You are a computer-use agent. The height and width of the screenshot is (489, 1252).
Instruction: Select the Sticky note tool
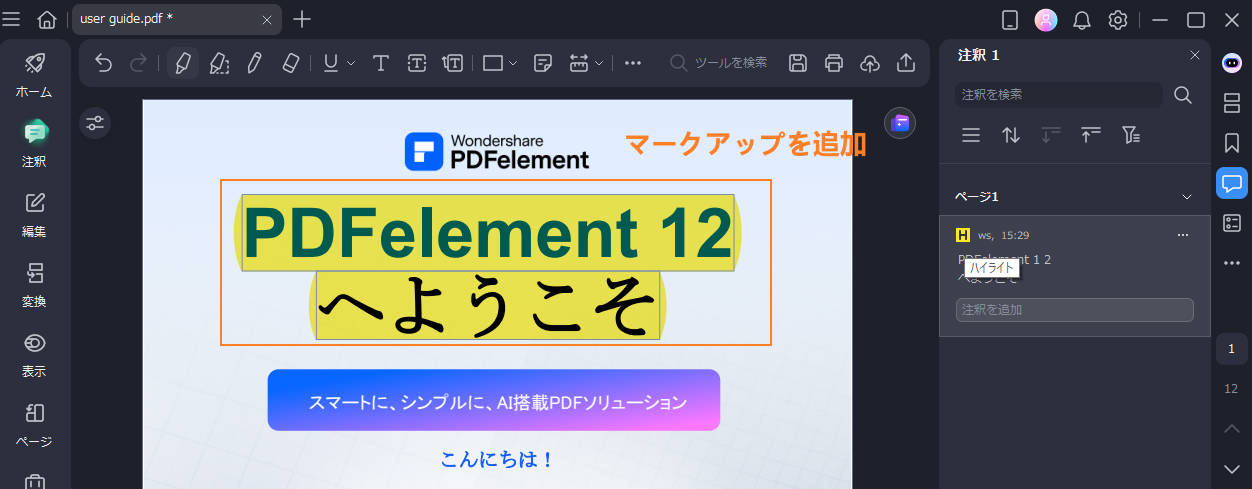[543, 63]
